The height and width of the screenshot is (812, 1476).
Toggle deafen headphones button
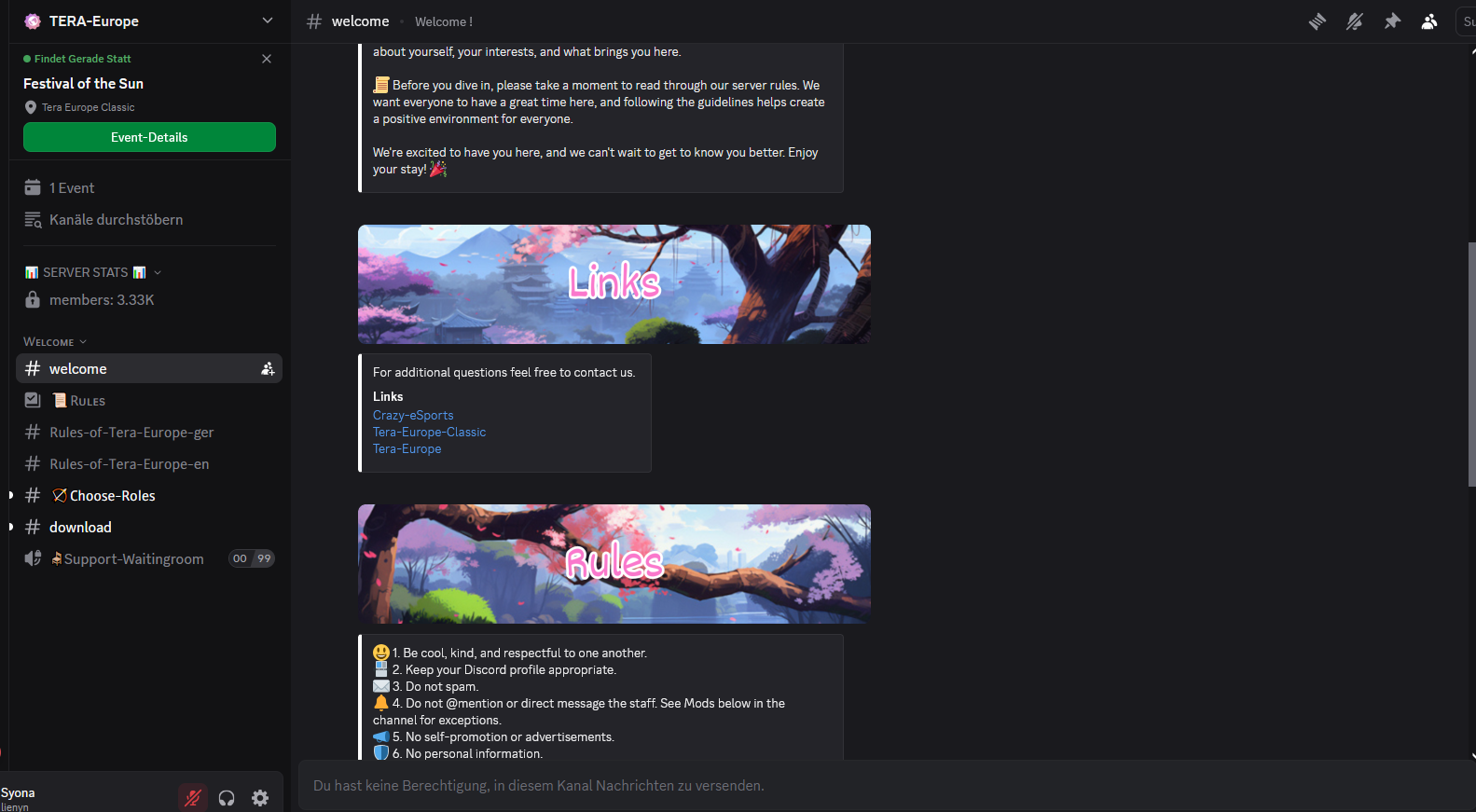click(x=227, y=798)
